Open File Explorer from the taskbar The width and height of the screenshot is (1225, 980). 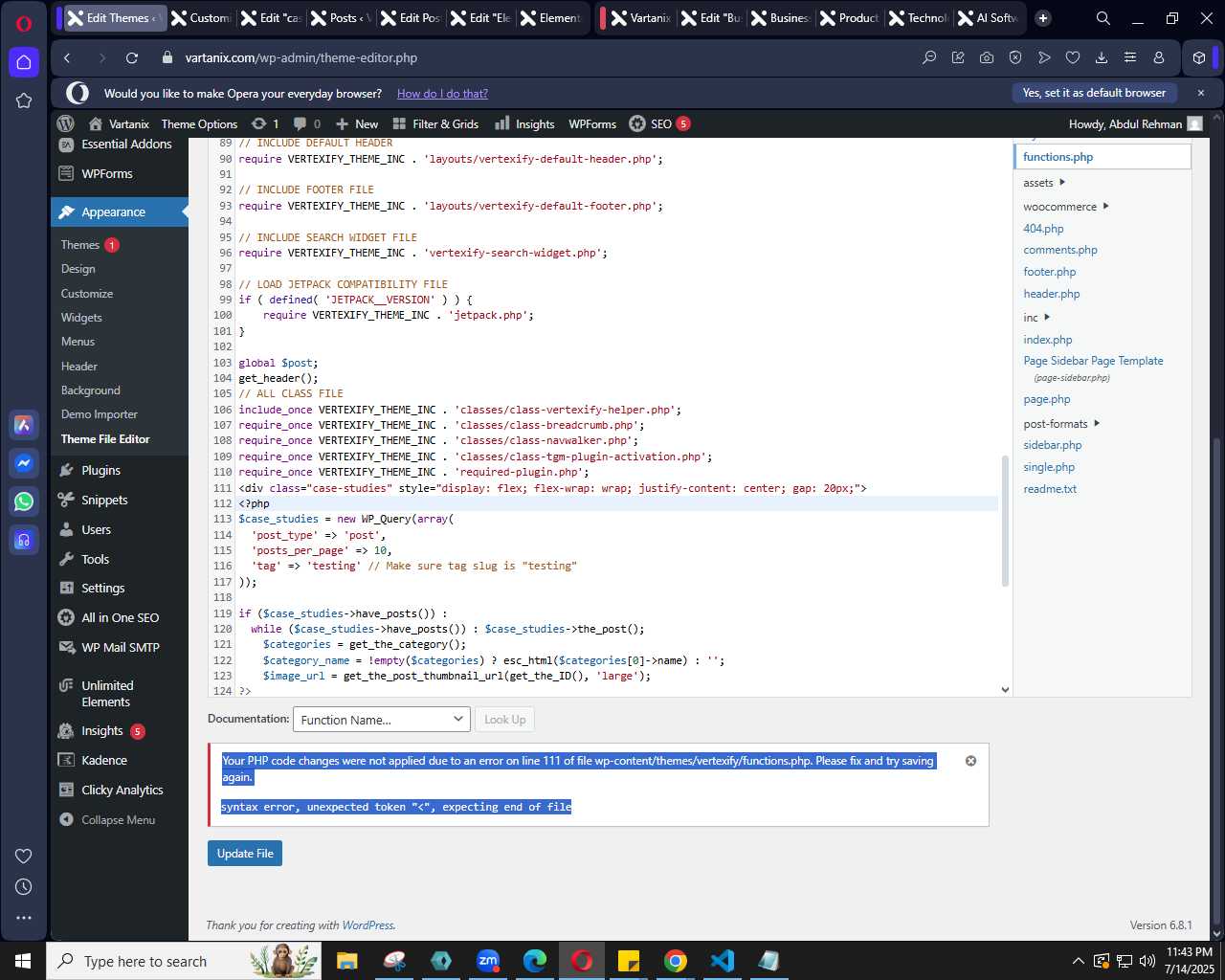click(347, 961)
